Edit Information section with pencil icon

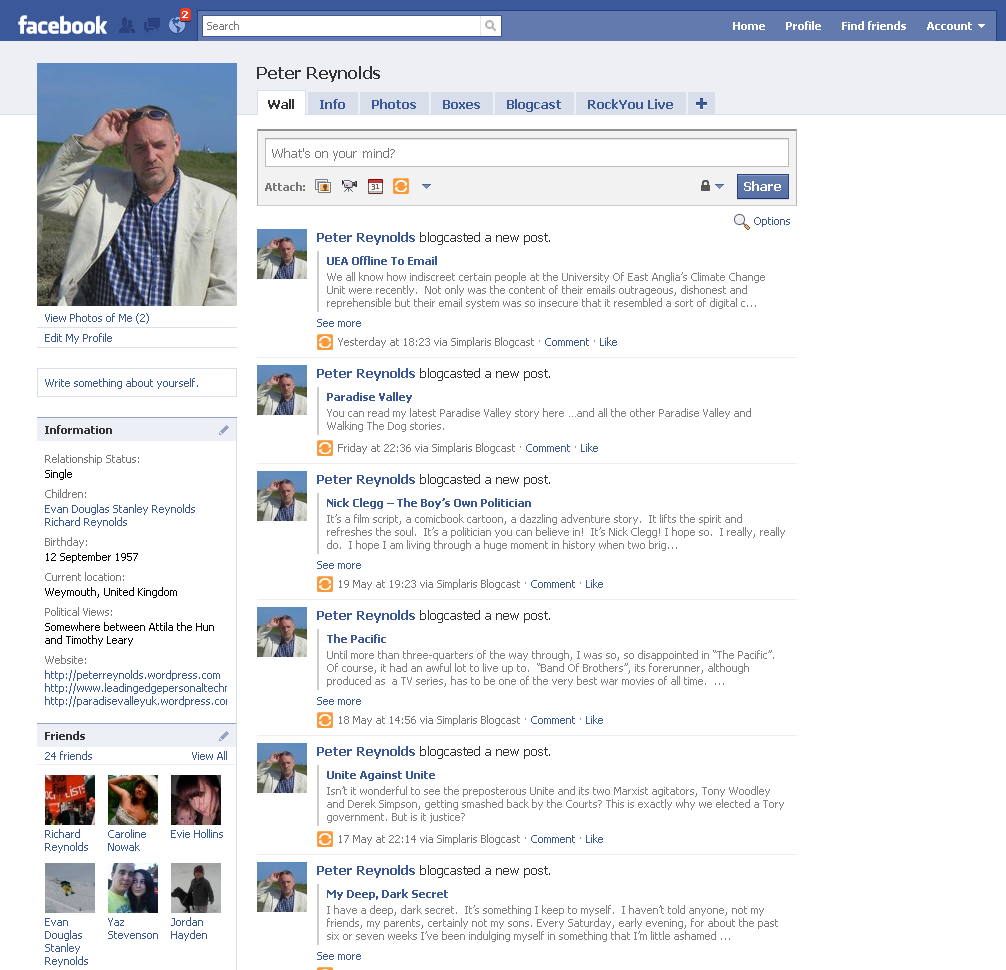[x=224, y=430]
